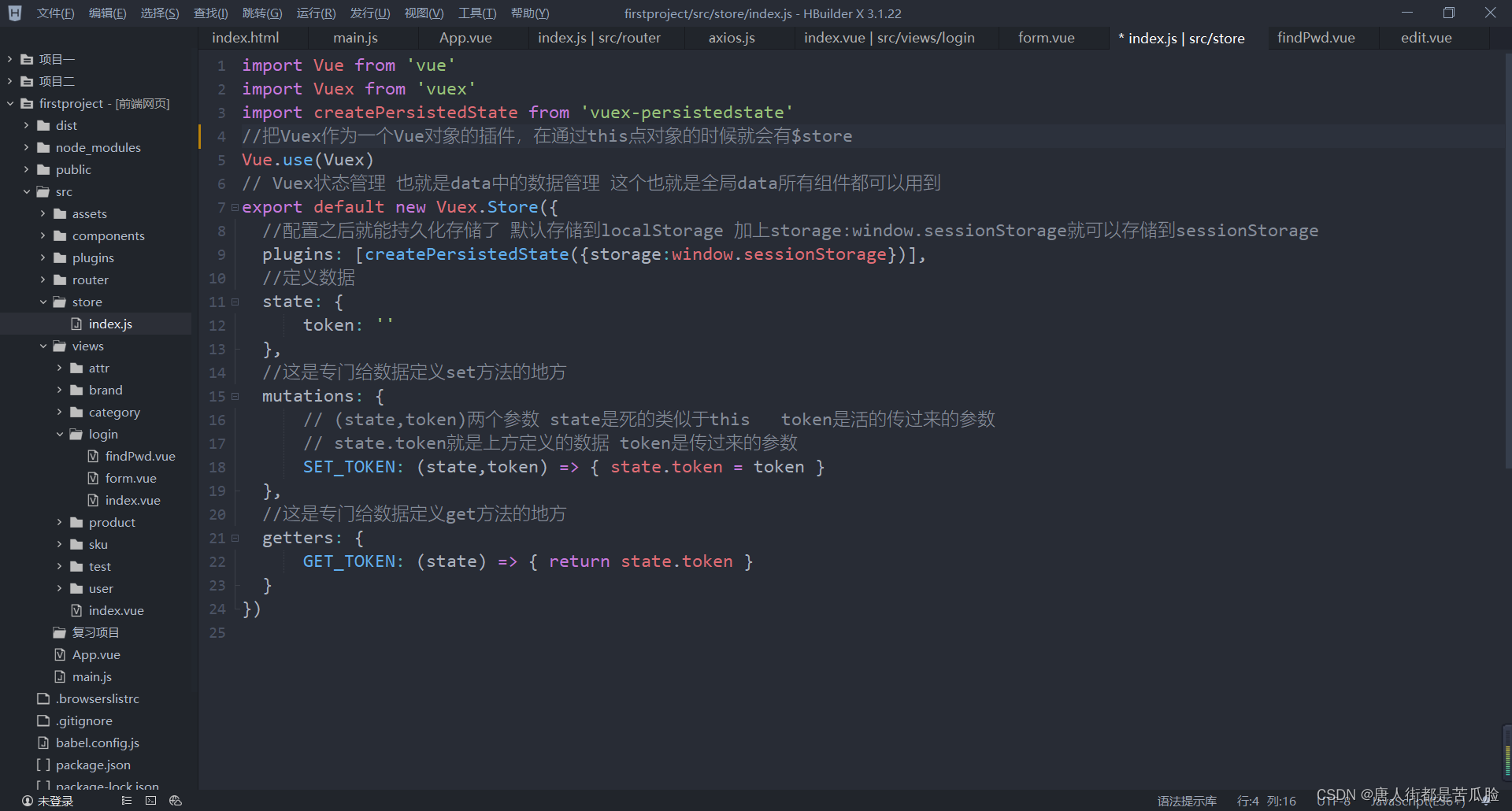1512x811 pixels.
Task: Click the .browserslistrc file icon
Action: [43, 698]
